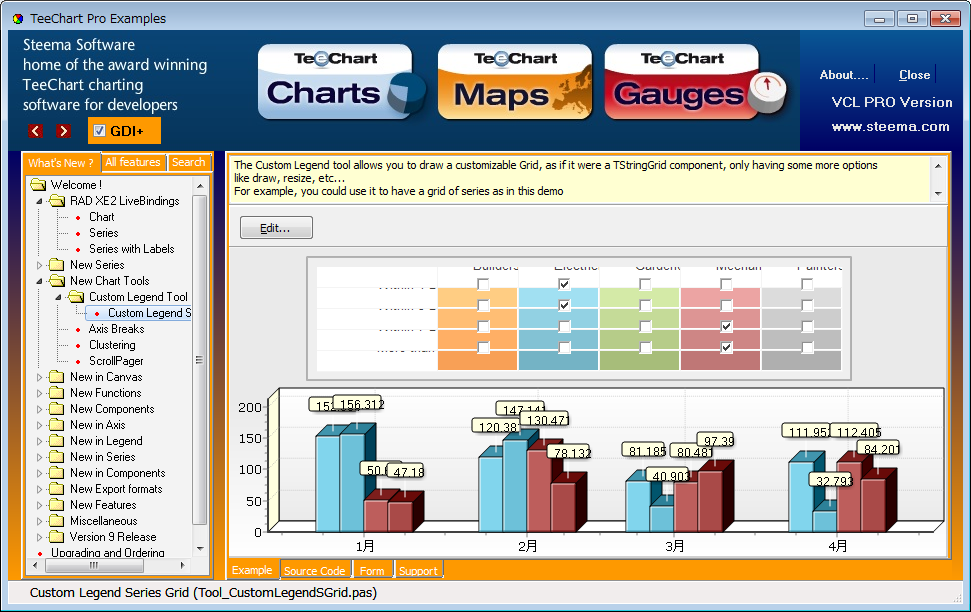This screenshot has width=971, height=612.
Task: Select the Series with Labels tree item
Action: tap(132, 249)
